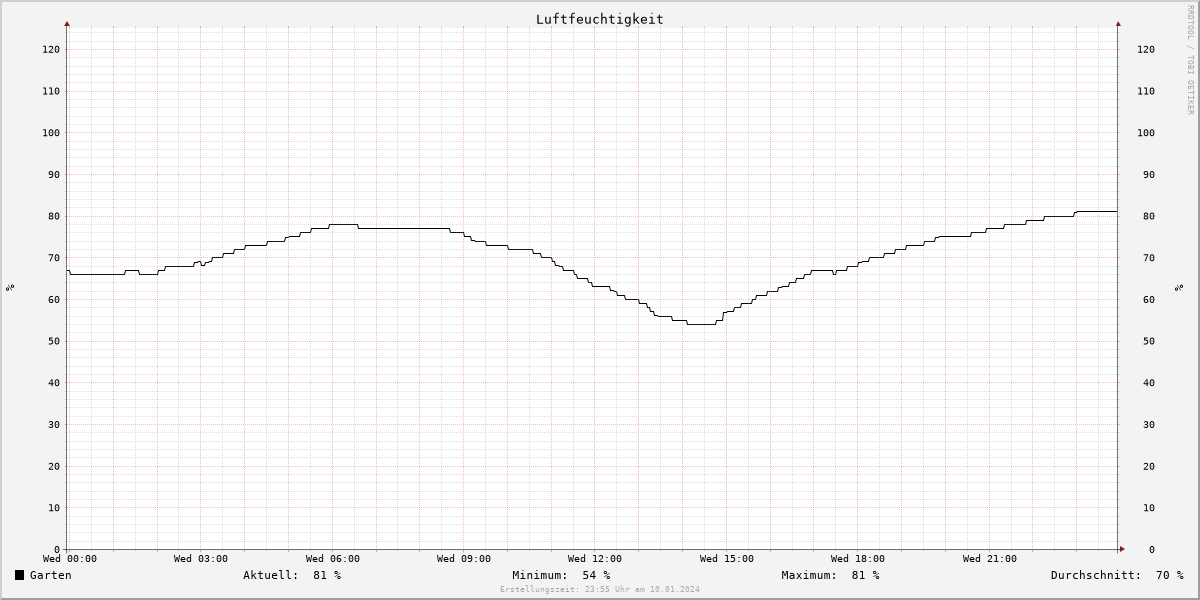Click the 100 label on the left axis
Screen dimensions: 1200x600
click(x=51, y=133)
